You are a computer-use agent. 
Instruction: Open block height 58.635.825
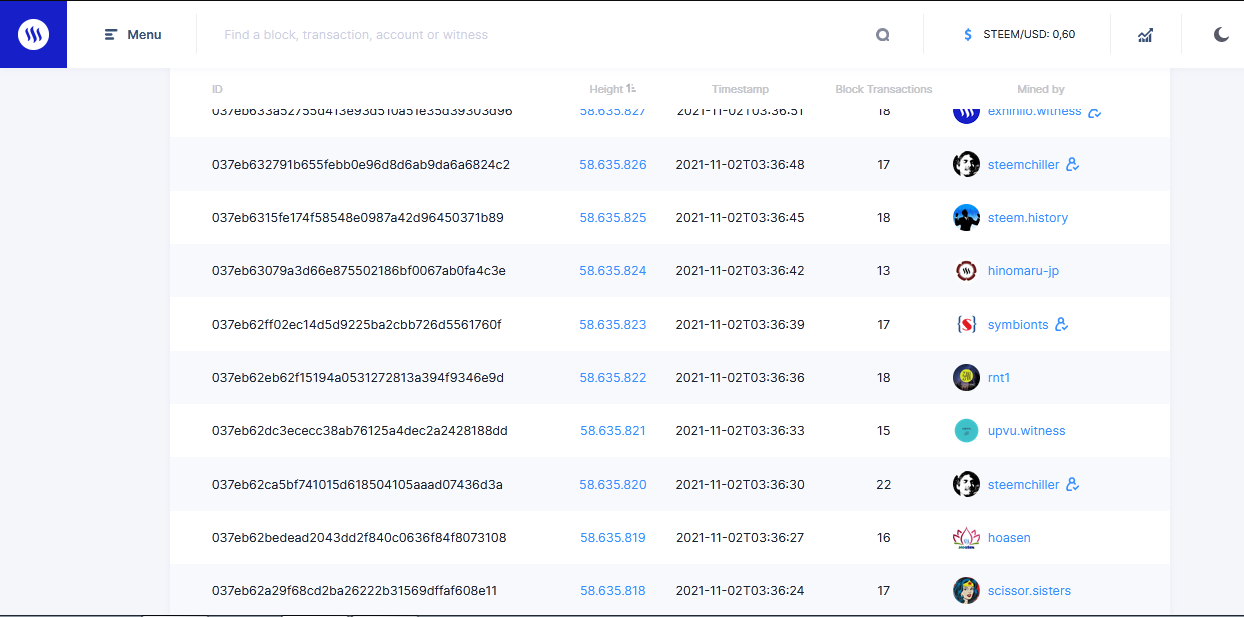[x=613, y=218]
